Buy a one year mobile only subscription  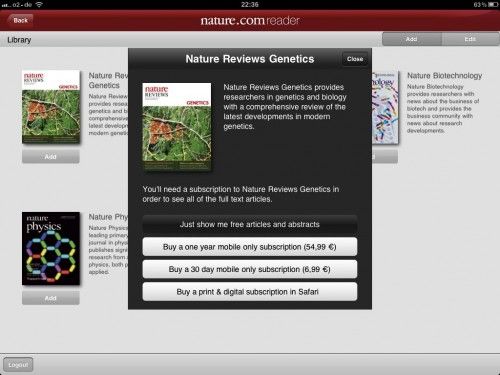click(x=250, y=247)
